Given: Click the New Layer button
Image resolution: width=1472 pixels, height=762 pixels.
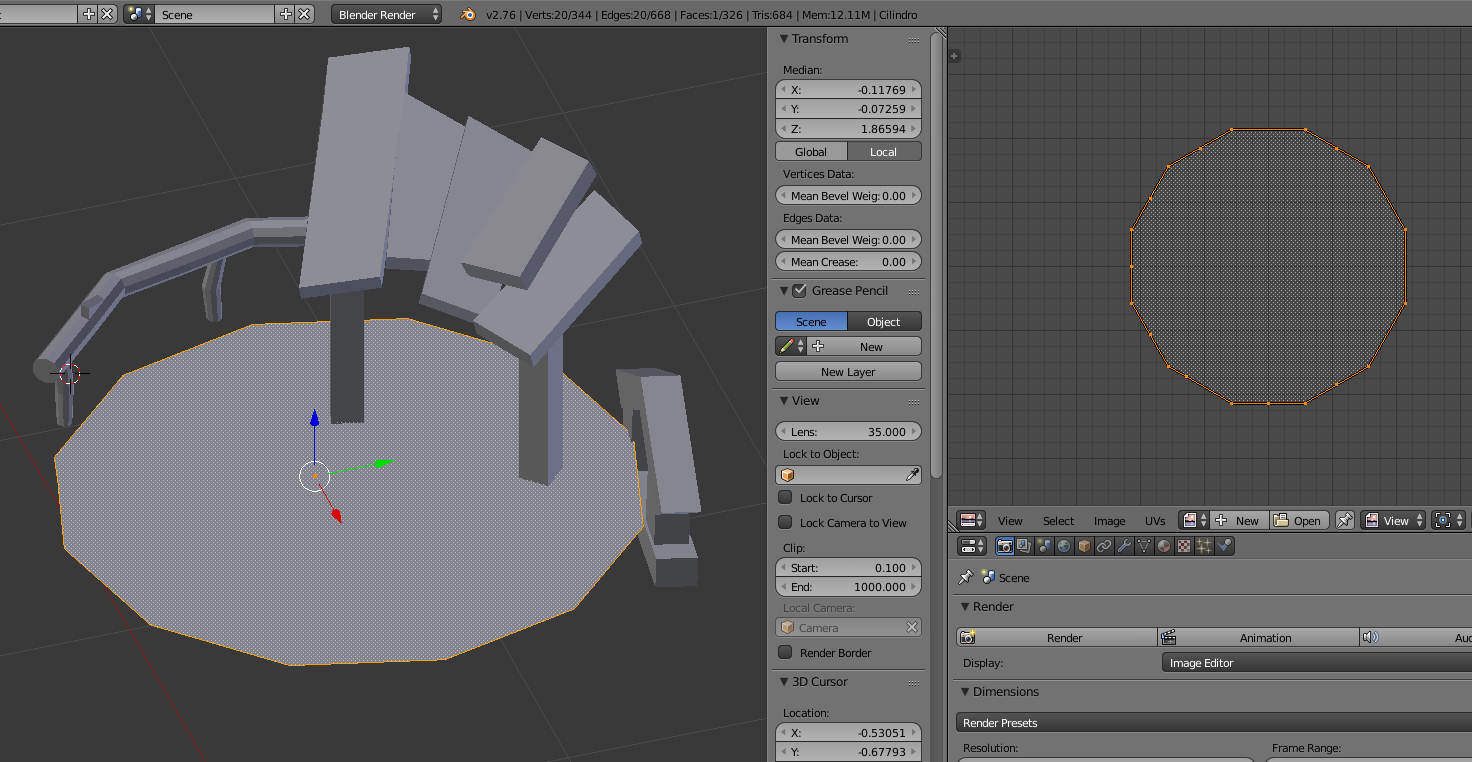Looking at the screenshot, I should pos(848,372).
